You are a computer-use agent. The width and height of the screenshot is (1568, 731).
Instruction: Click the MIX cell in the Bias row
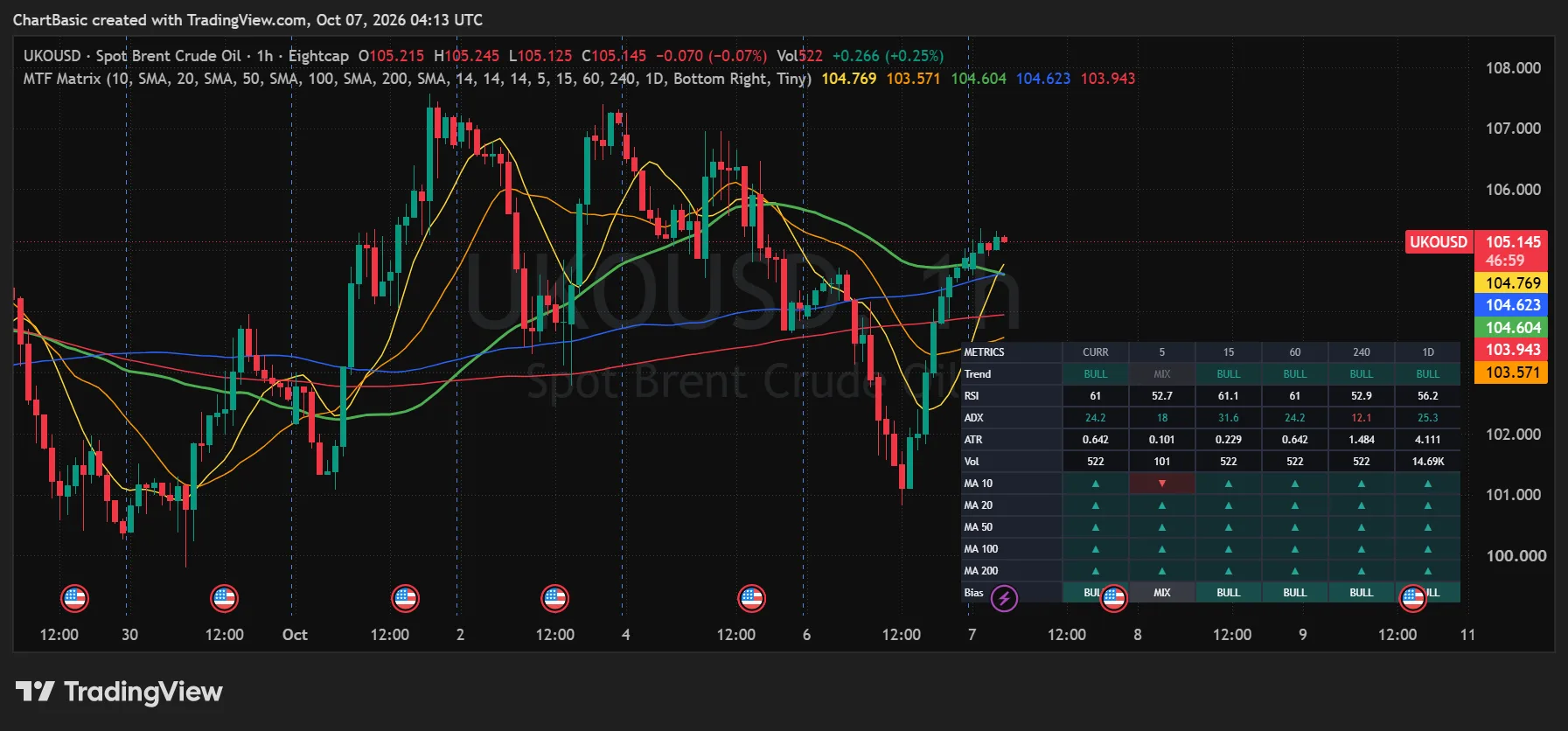coord(1162,593)
